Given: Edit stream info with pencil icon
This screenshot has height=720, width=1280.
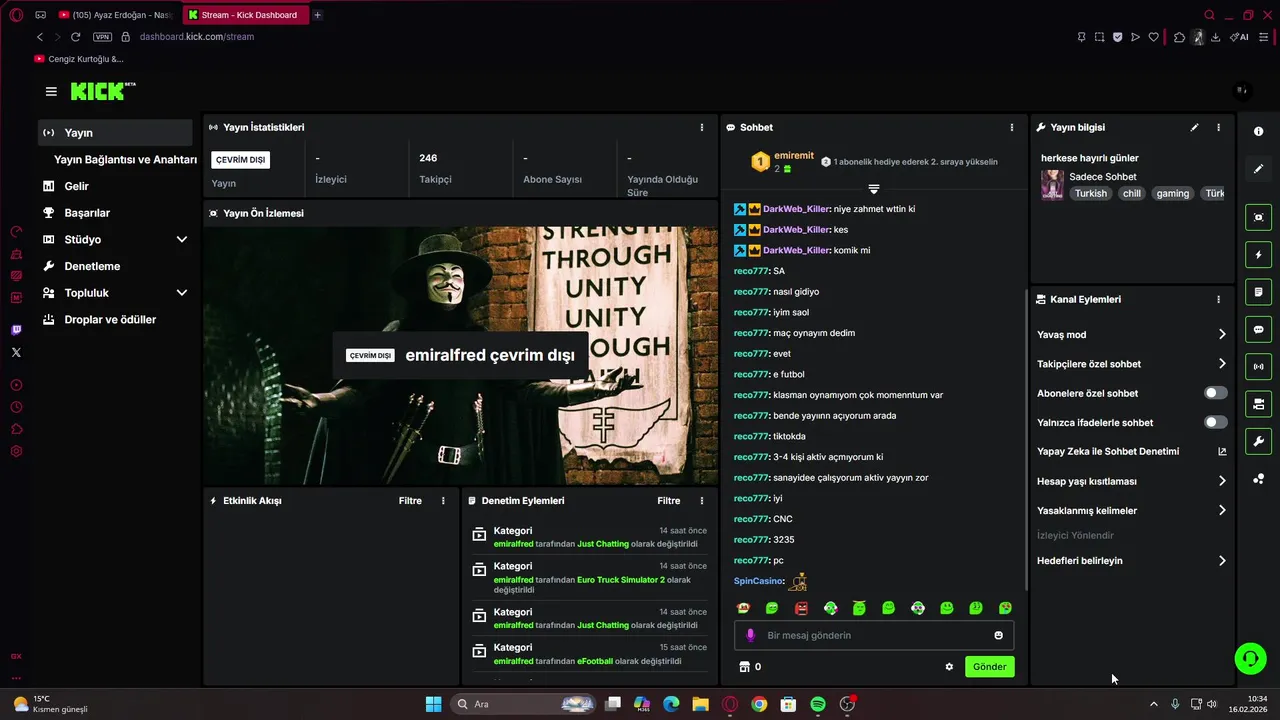Looking at the screenshot, I should pyautogui.click(x=1194, y=127).
